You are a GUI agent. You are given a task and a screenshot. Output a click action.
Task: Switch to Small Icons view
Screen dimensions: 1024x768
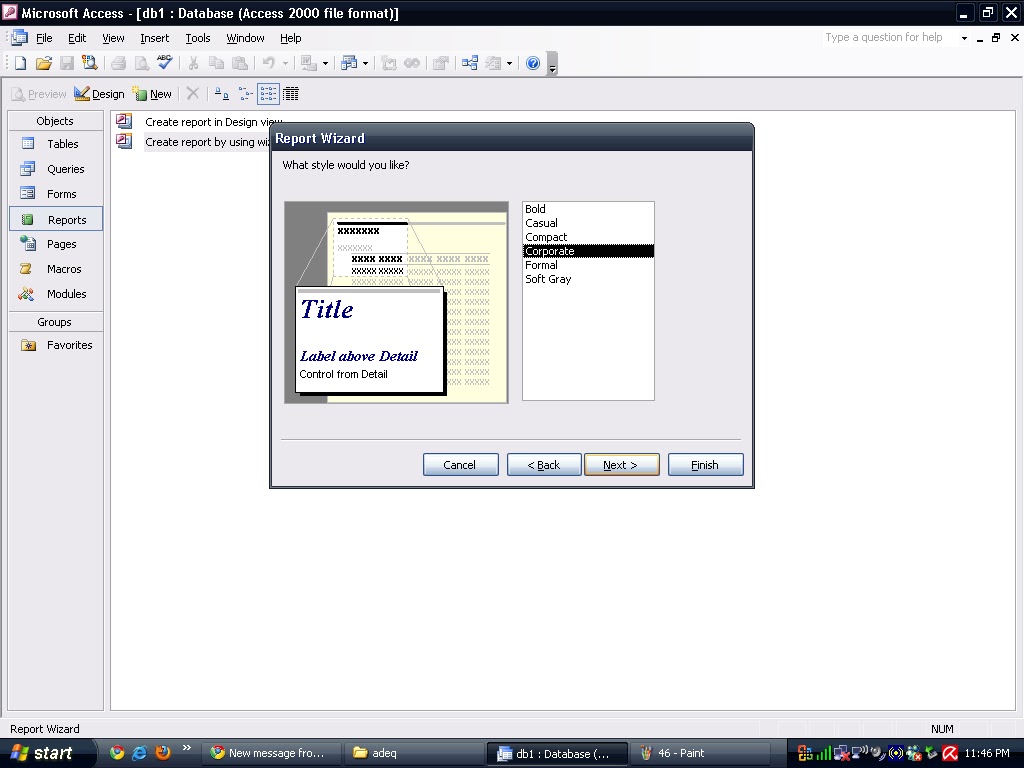[x=245, y=93]
